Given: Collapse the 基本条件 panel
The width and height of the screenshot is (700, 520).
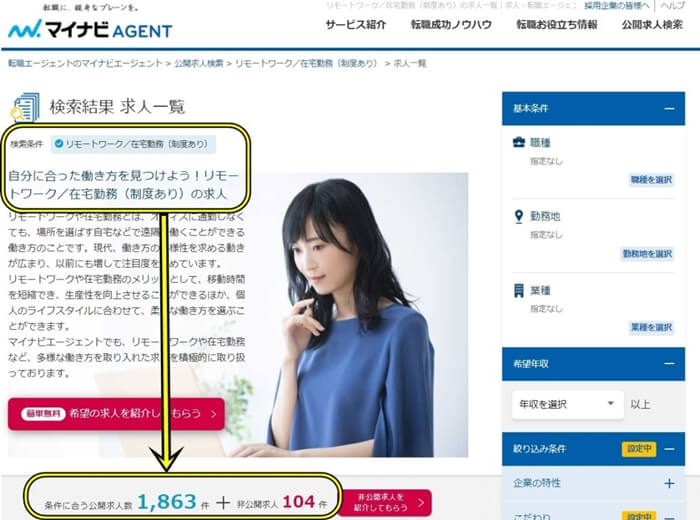Looking at the screenshot, I should [x=669, y=108].
